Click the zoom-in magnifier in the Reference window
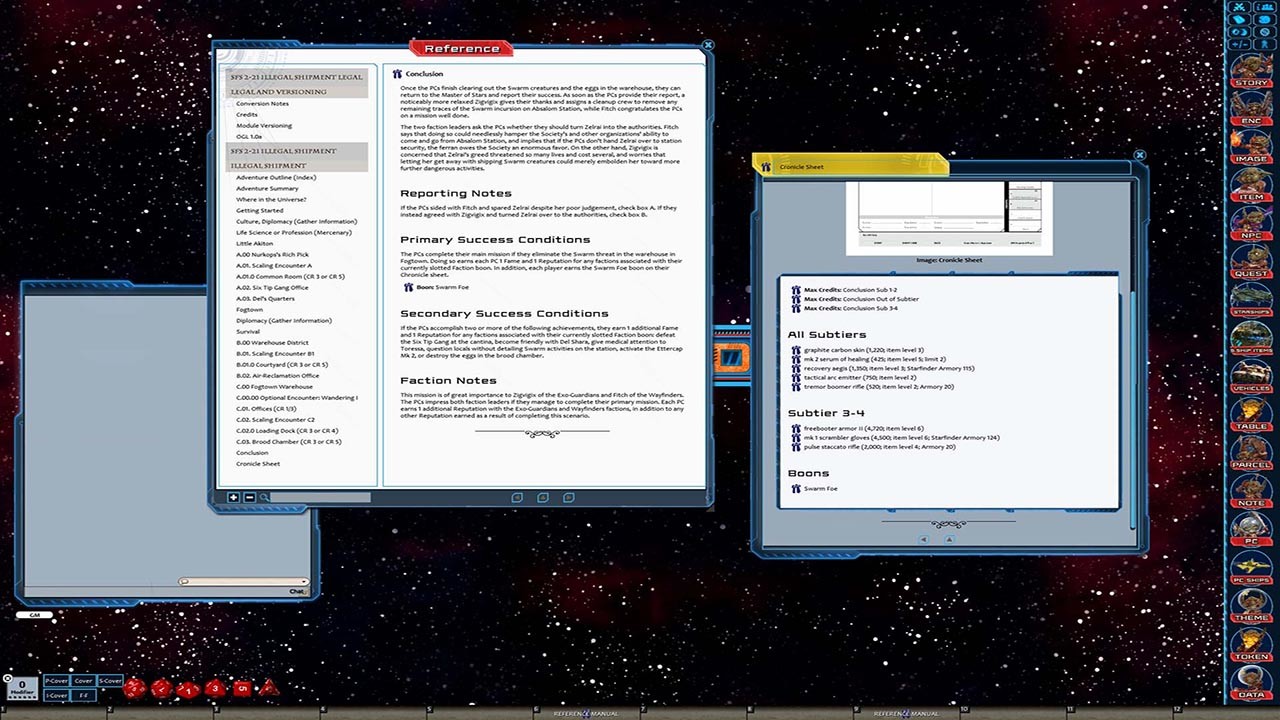 point(263,497)
